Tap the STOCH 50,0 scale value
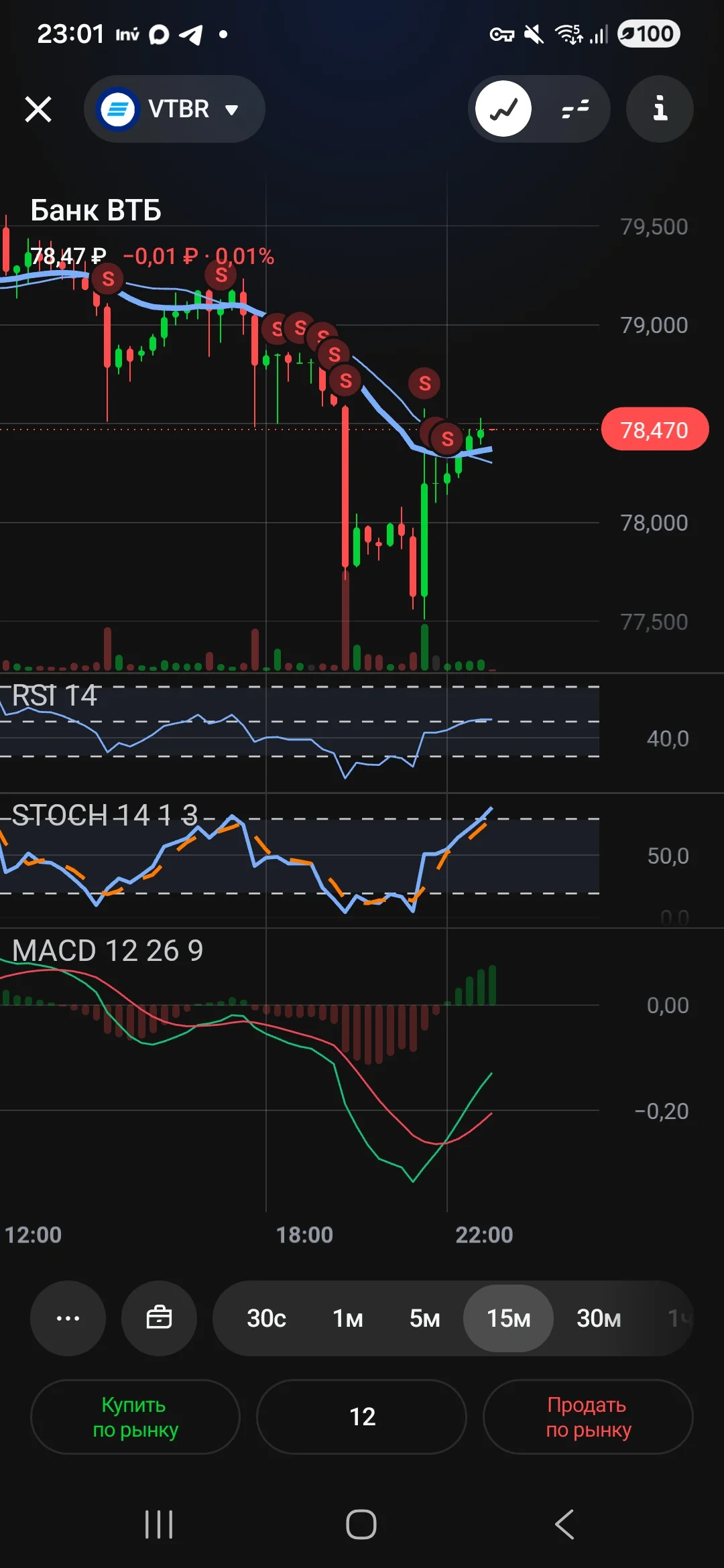724x1568 pixels. [668, 856]
